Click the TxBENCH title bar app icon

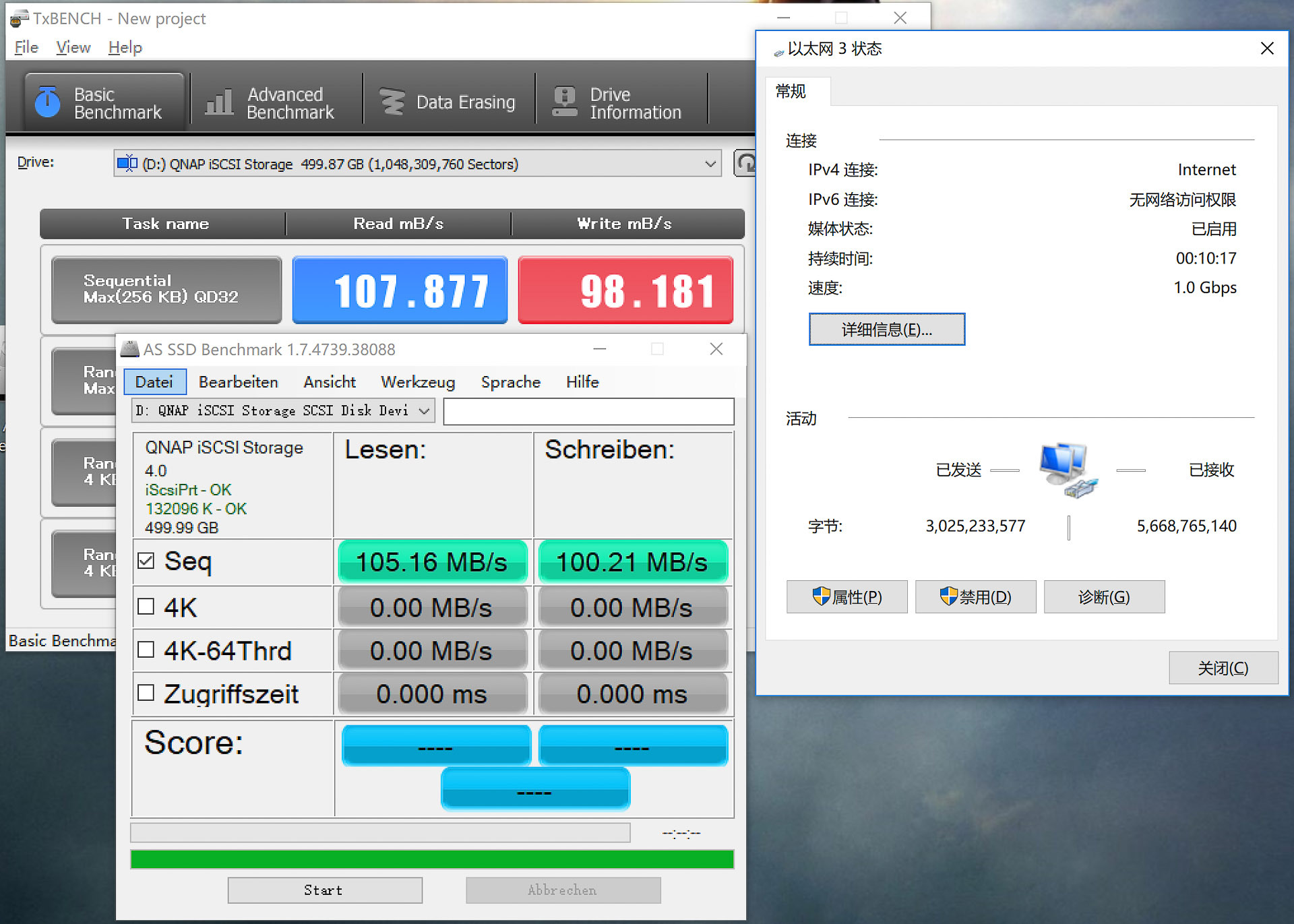(x=20, y=18)
